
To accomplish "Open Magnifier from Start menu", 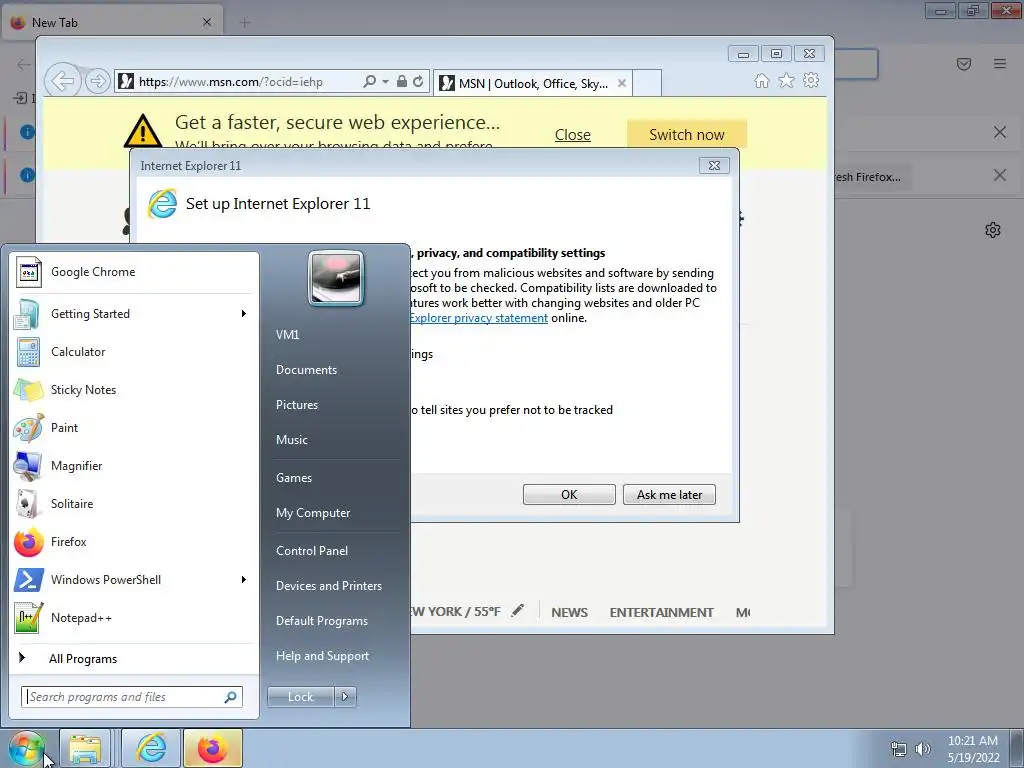I will tap(134, 466).
